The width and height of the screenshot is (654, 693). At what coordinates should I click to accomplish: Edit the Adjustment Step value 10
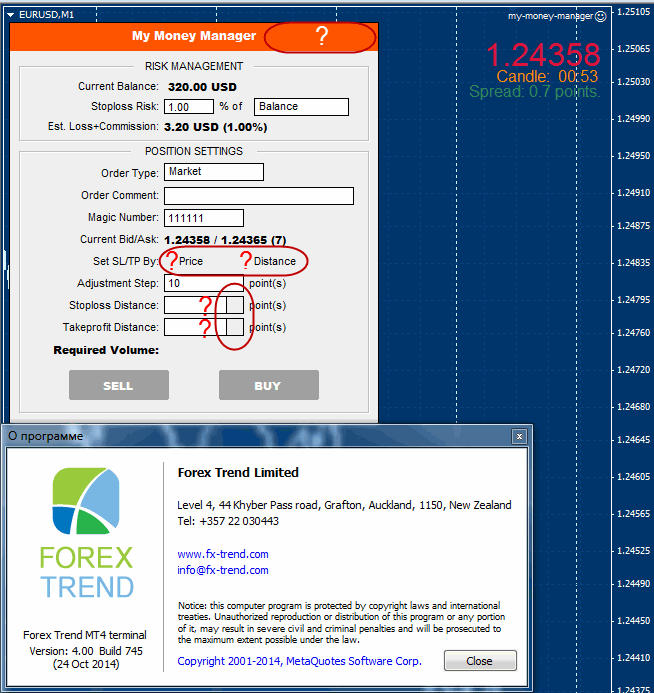tap(204, 283)
